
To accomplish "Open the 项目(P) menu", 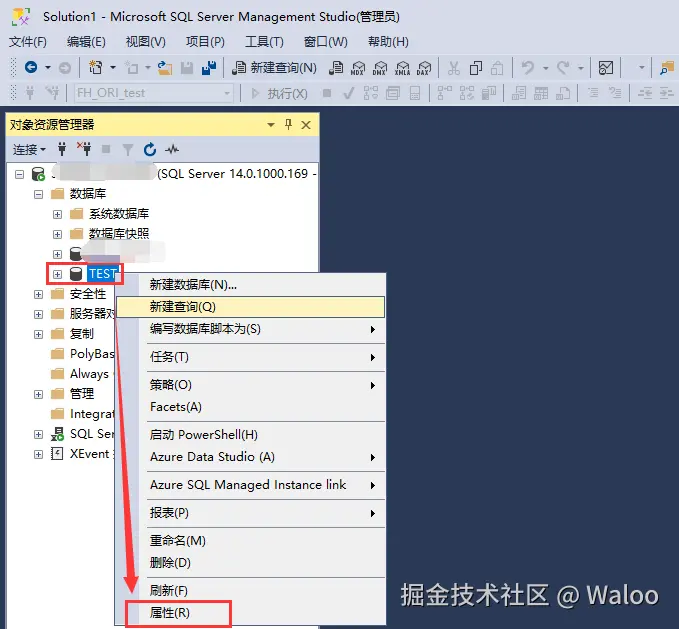I will pyautogui.click(x=205, y=42).
